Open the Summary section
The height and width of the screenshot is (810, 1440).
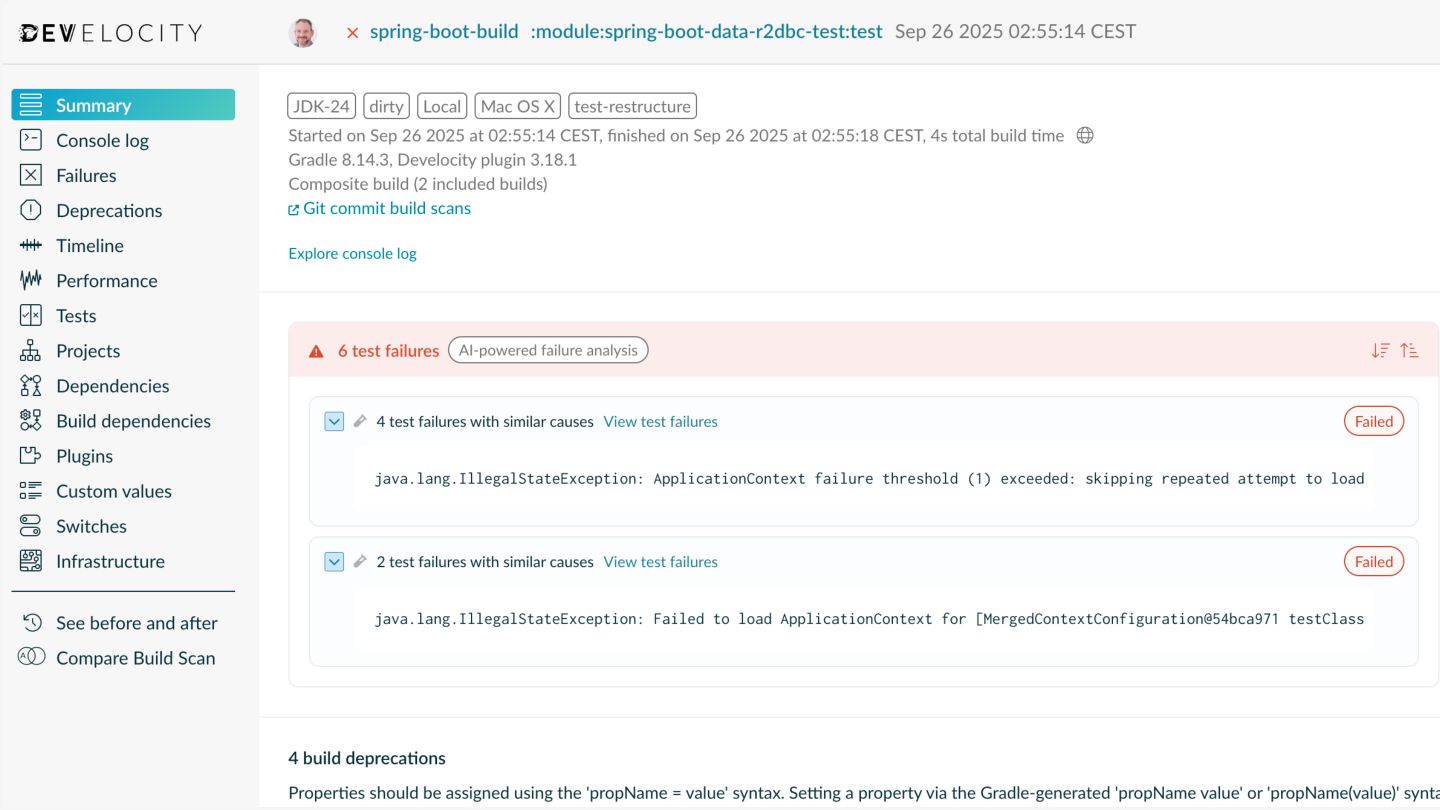coord(123,105)
